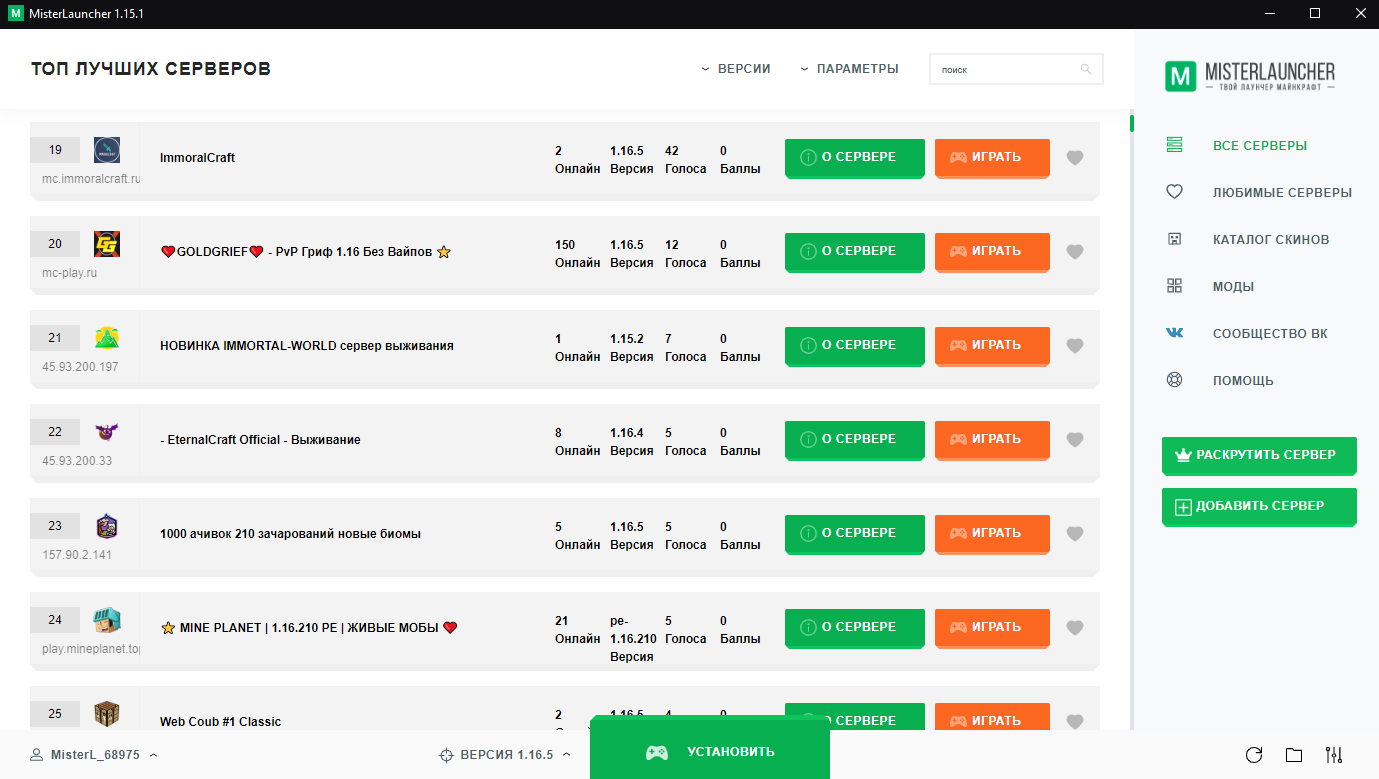Open ВСЕ СЕРВЕРЫ section
1379x779 pixels.
1259,145
